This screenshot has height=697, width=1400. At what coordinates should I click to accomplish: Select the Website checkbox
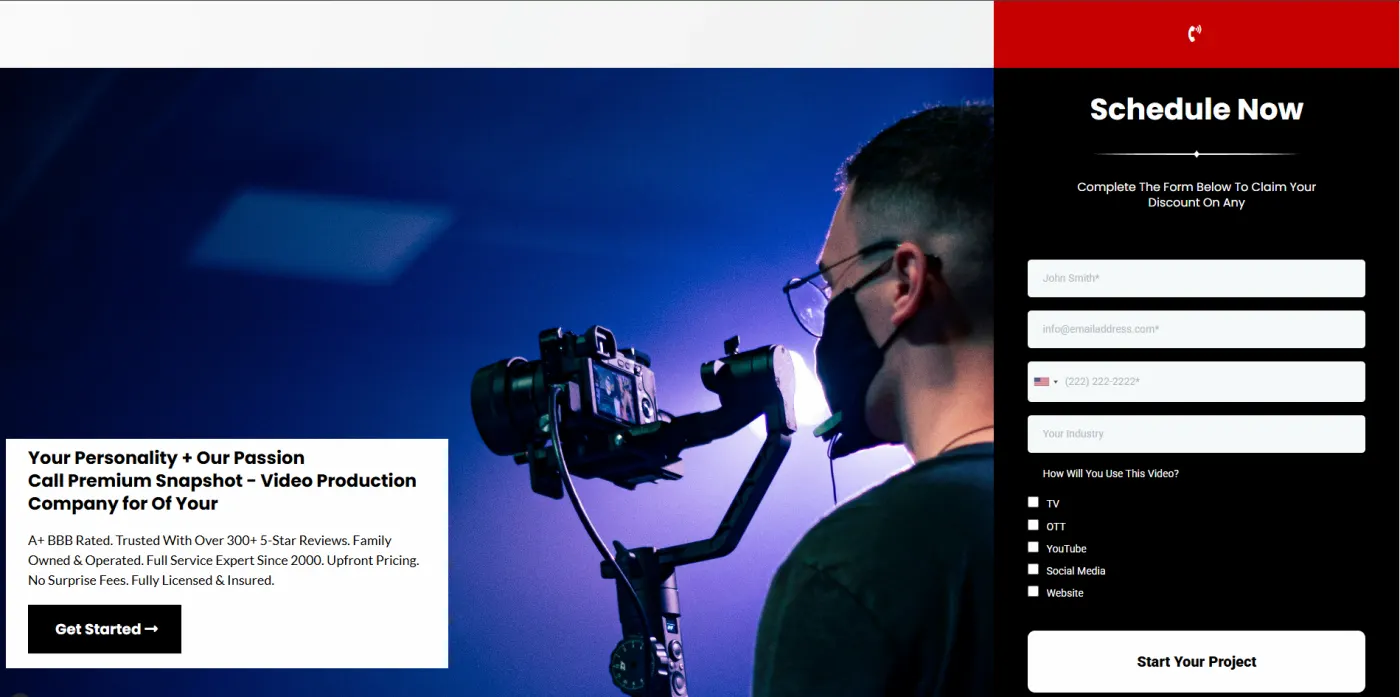(1033, 591)
